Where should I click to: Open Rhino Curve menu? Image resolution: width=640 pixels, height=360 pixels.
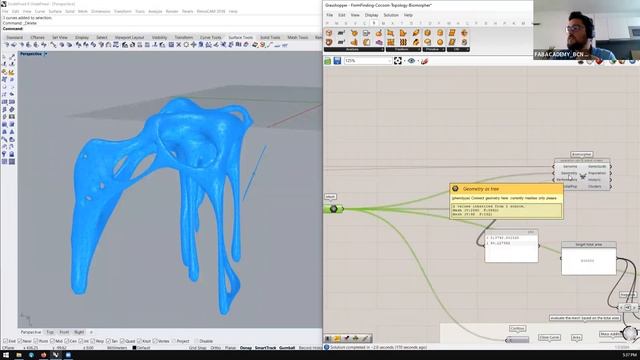(x=40, y=11)
